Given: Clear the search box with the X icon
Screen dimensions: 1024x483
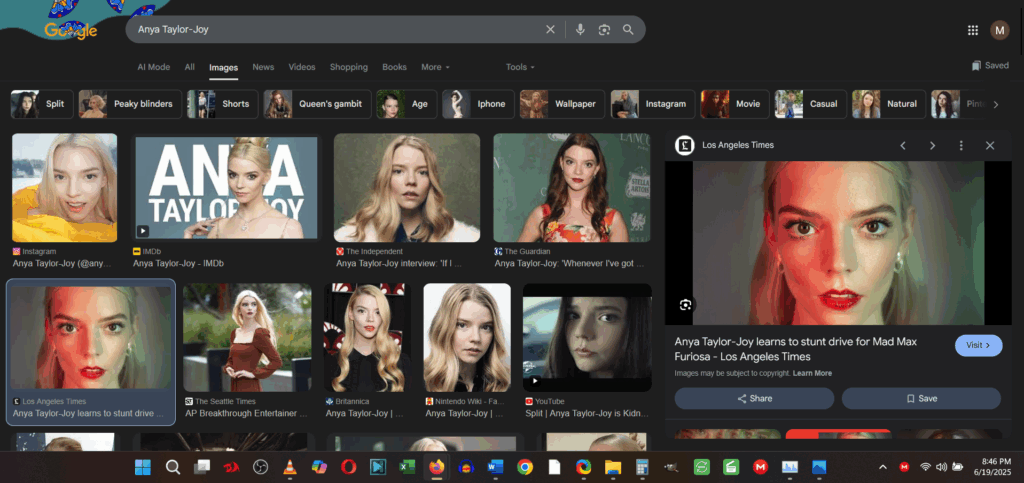Looking at the screenshot, I should (x=550, y=29).
